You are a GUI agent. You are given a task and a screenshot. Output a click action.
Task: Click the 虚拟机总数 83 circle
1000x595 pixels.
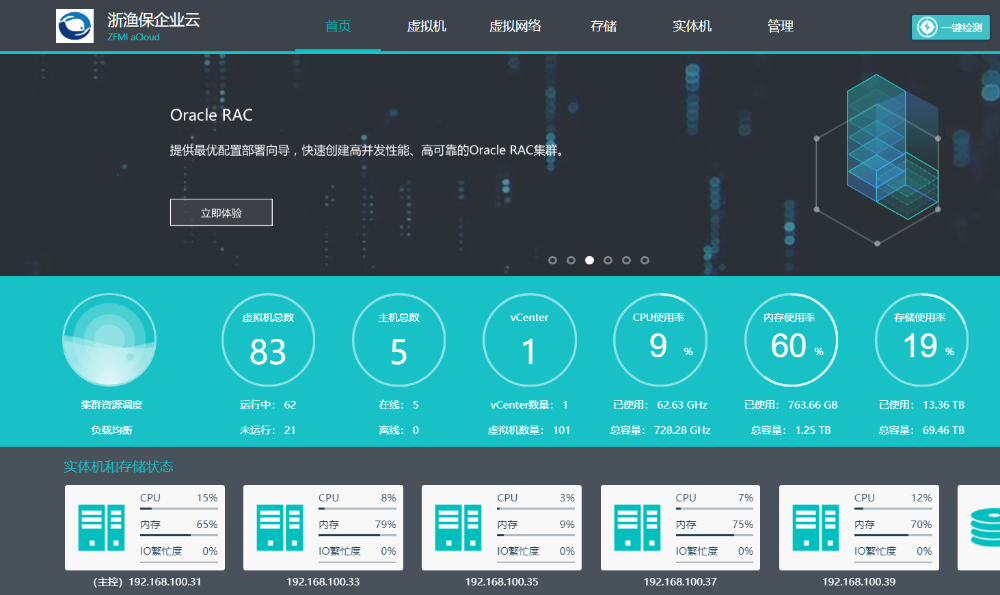point(268,340)
